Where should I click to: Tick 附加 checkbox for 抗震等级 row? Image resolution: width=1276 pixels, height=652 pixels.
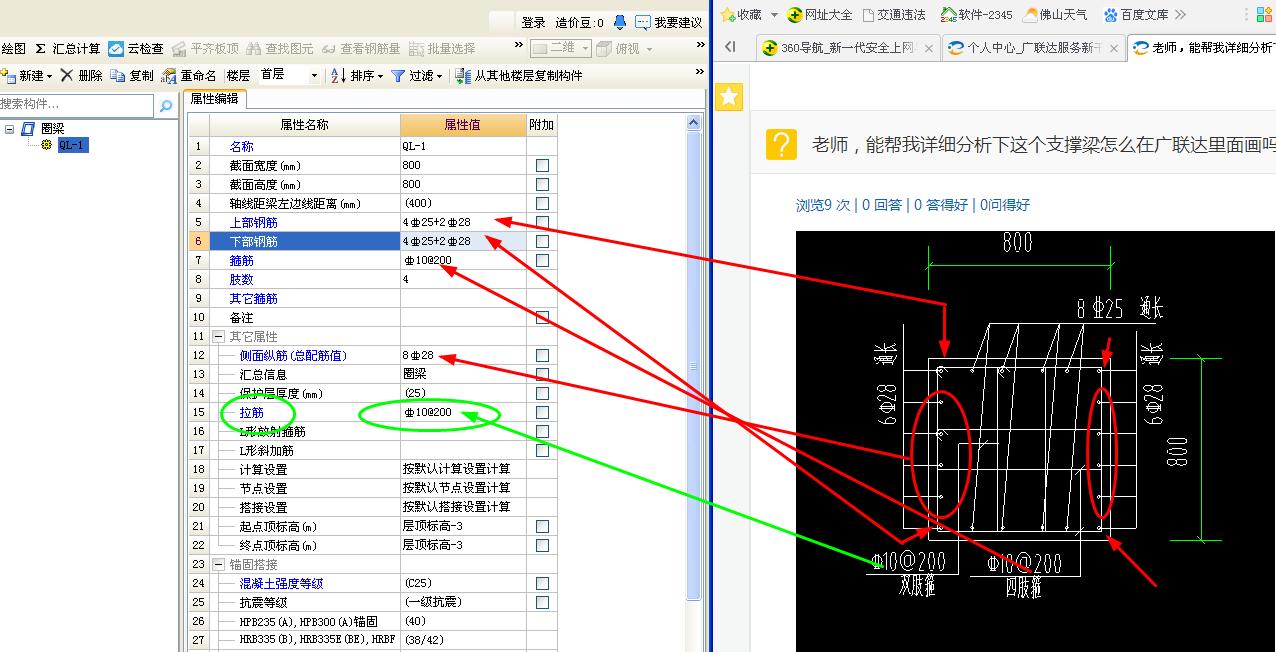click(x=542, y=602)
